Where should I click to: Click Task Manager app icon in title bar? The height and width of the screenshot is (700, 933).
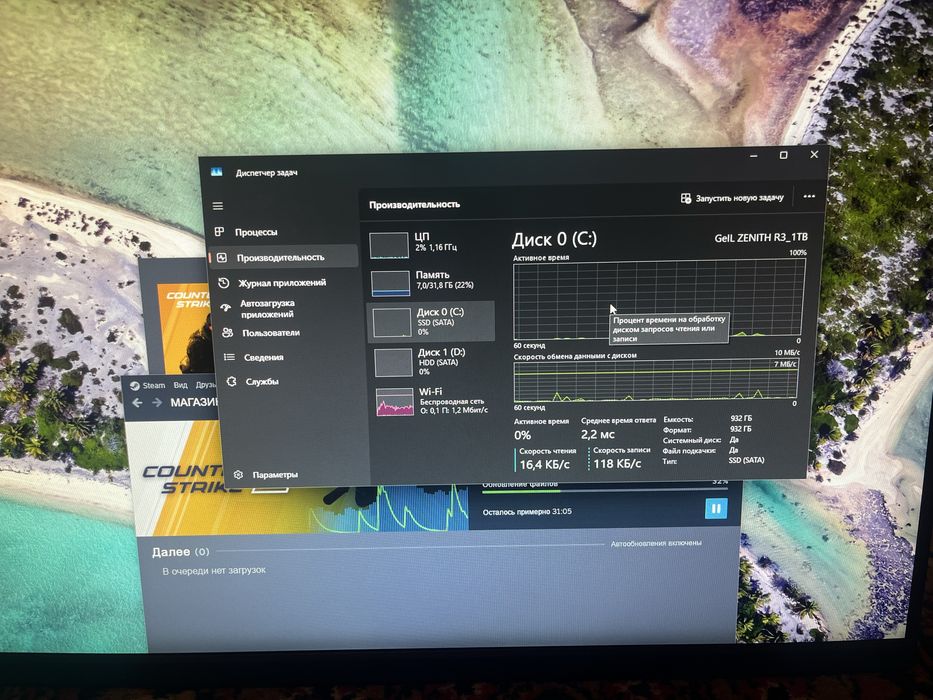[217, 172]
